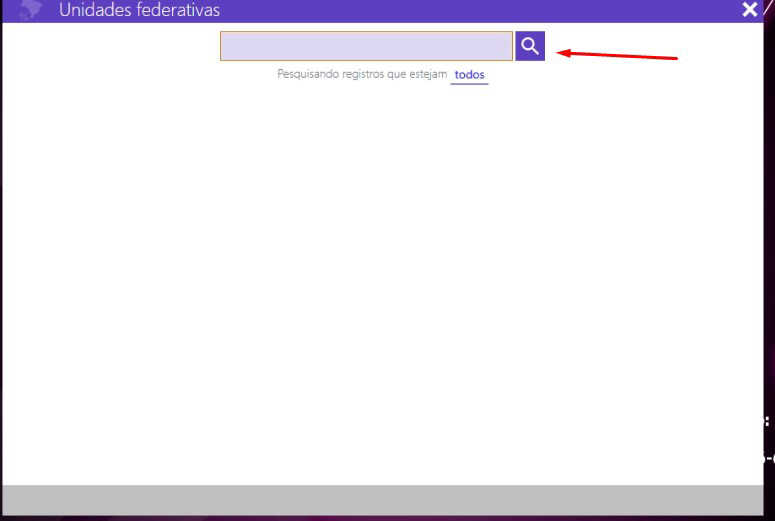Focus the Unidades federativas search field

366,46
